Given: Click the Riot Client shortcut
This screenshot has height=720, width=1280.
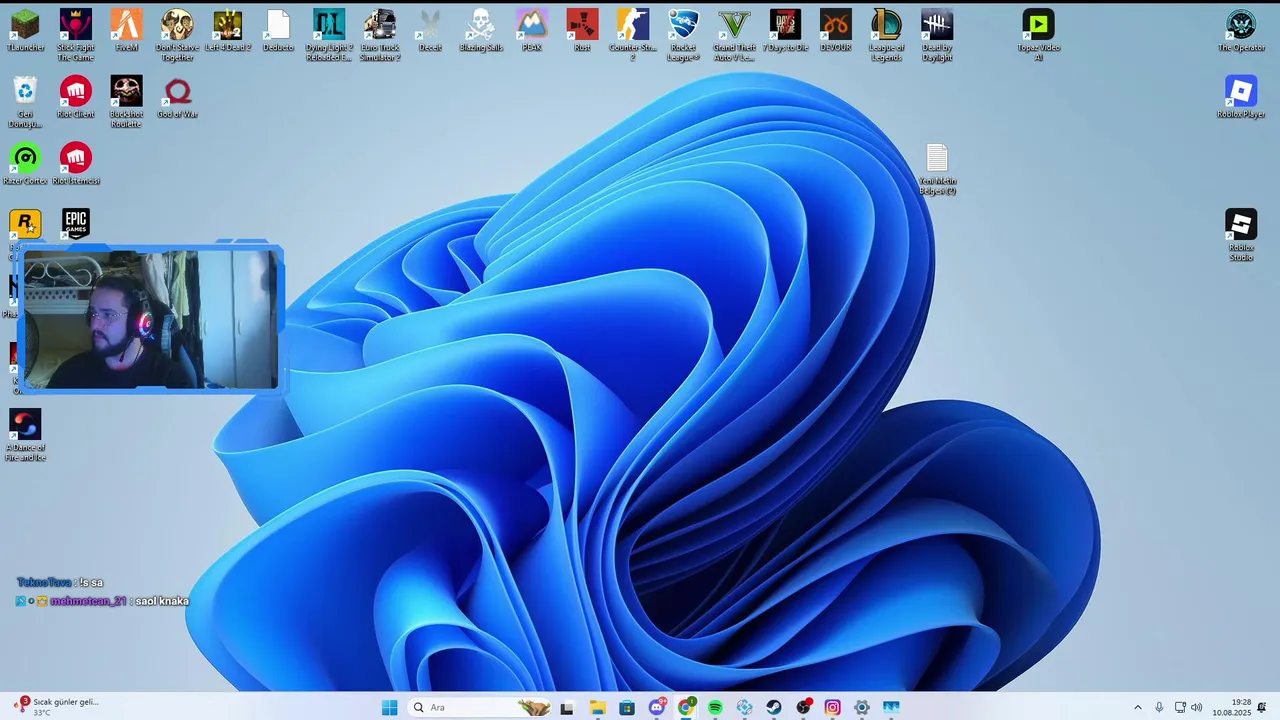Looking at the screenshot, I should pos(76,97).
